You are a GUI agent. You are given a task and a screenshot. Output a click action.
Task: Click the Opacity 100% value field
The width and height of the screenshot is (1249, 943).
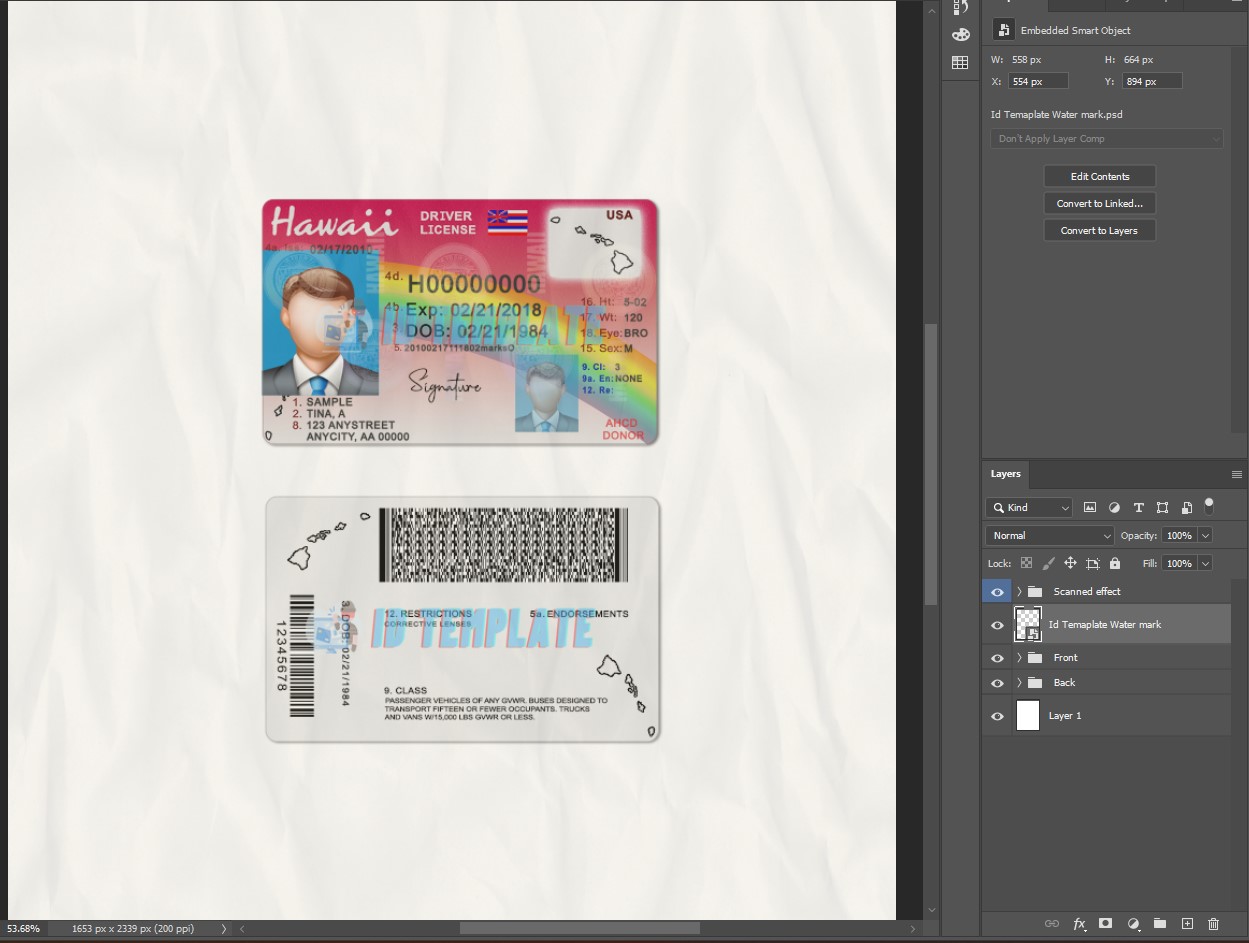(1180, 536)
